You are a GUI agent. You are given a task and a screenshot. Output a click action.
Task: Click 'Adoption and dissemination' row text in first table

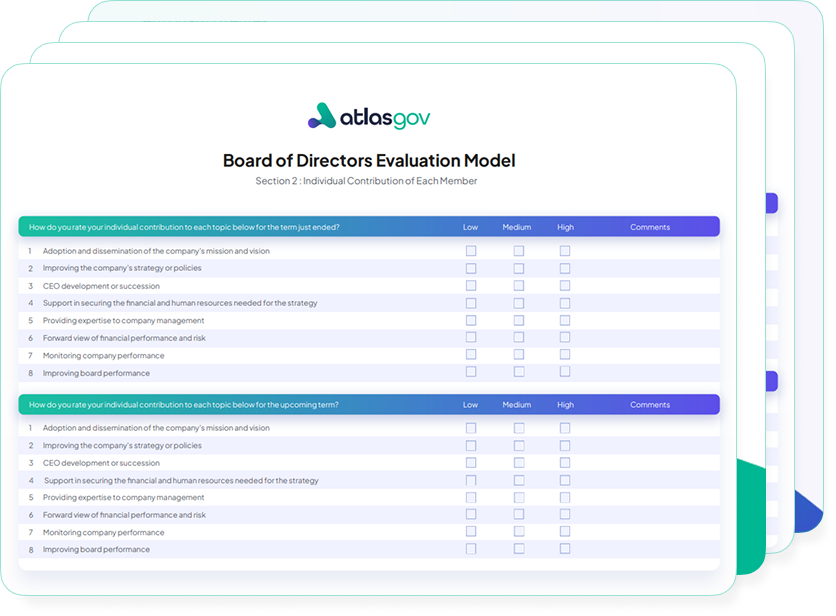[x=156, y=251]
